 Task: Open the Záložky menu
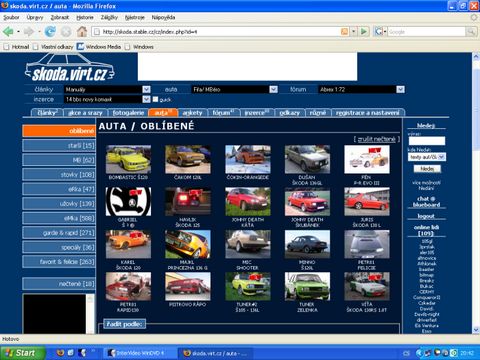tap(109, 17)
